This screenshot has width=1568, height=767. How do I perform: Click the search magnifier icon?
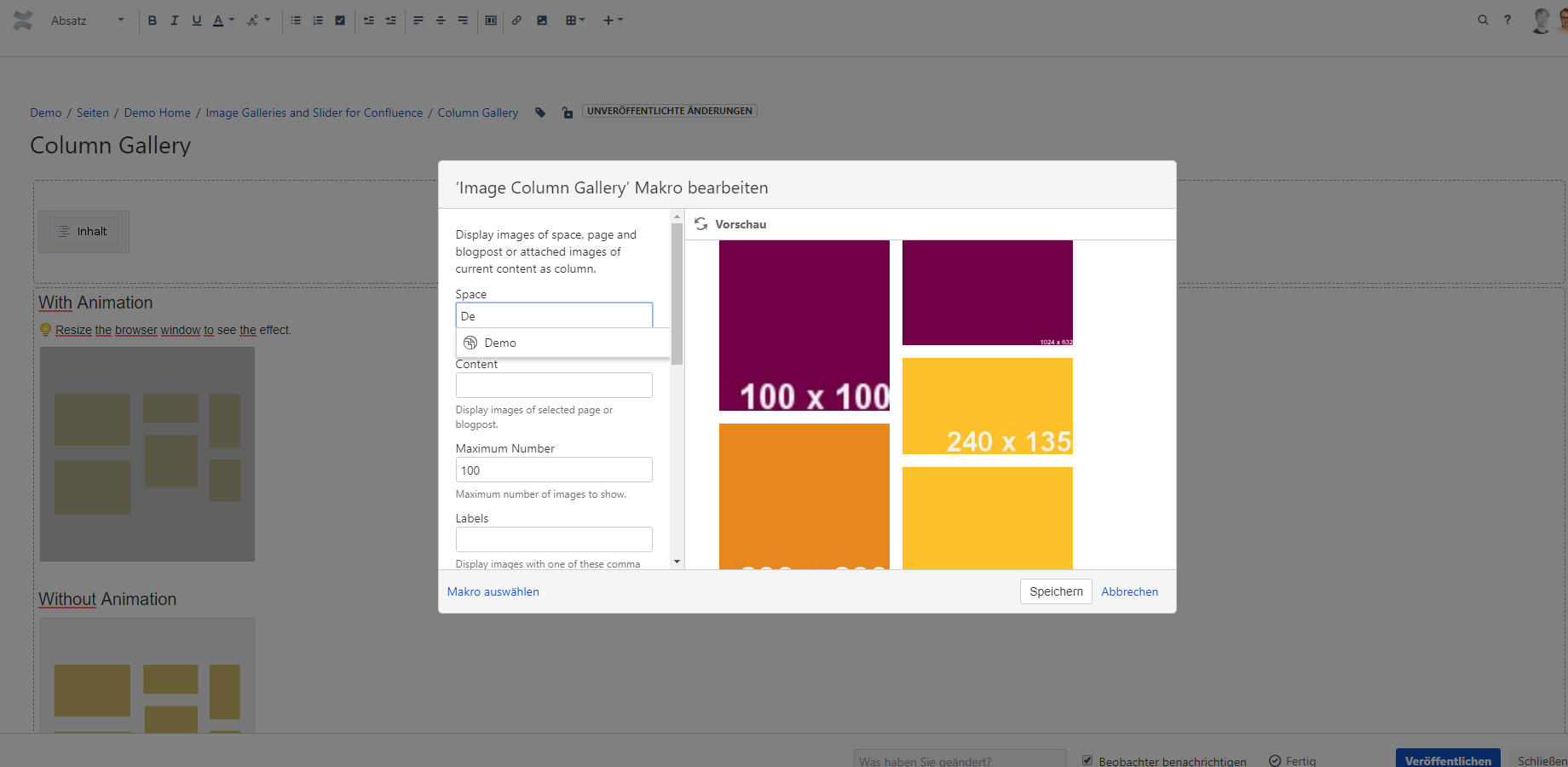coord(1483,20)
